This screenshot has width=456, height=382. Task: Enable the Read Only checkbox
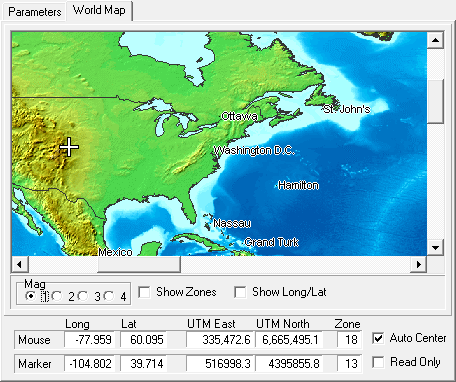coord(378,362)
